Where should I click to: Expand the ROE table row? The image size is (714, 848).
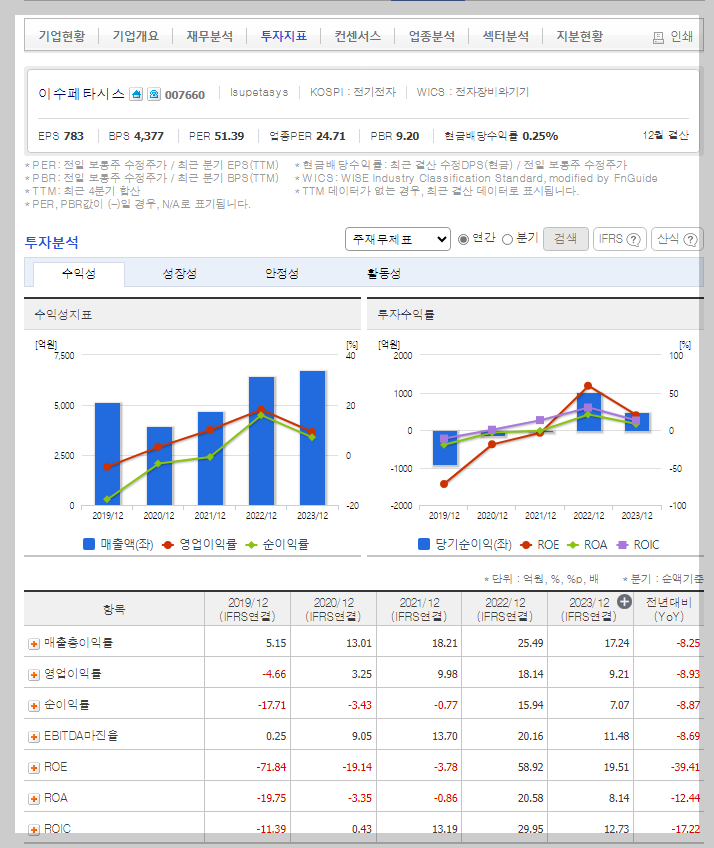coord(34,768)
